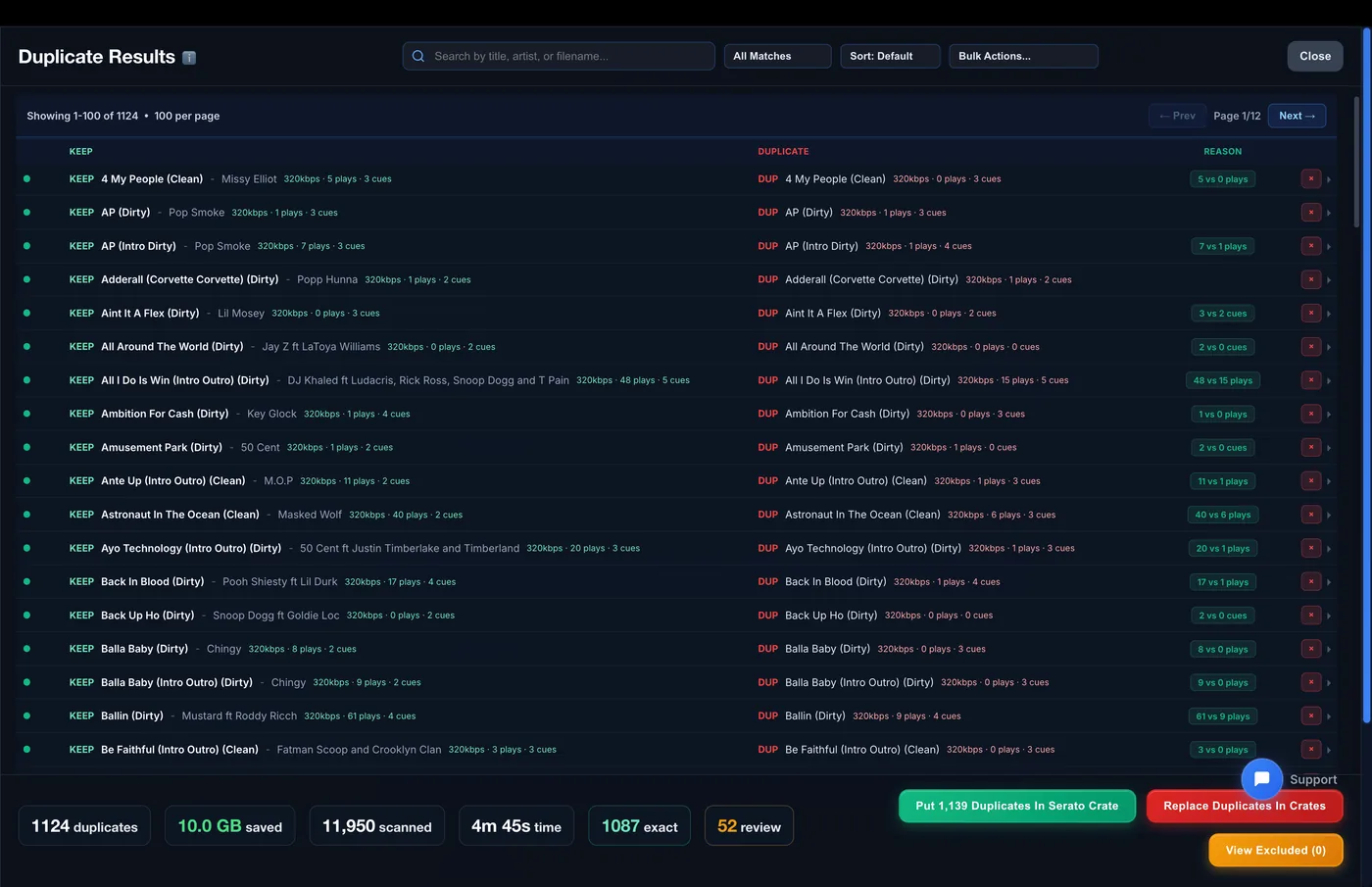Viewport: 1372px width, 887px height.
Task: Exclude the Balla Baby (Dirty) duplicate
Action: tap(1311, 649)
